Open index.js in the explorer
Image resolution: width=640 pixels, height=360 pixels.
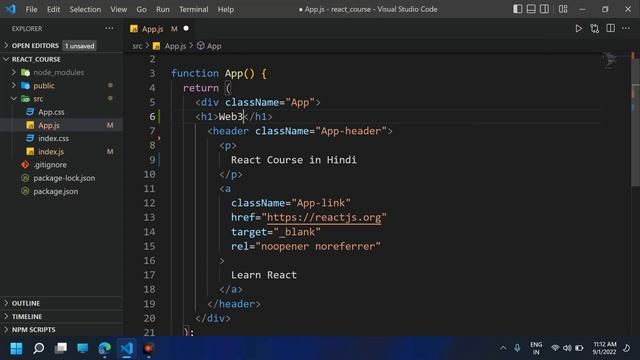coord(51,151)
